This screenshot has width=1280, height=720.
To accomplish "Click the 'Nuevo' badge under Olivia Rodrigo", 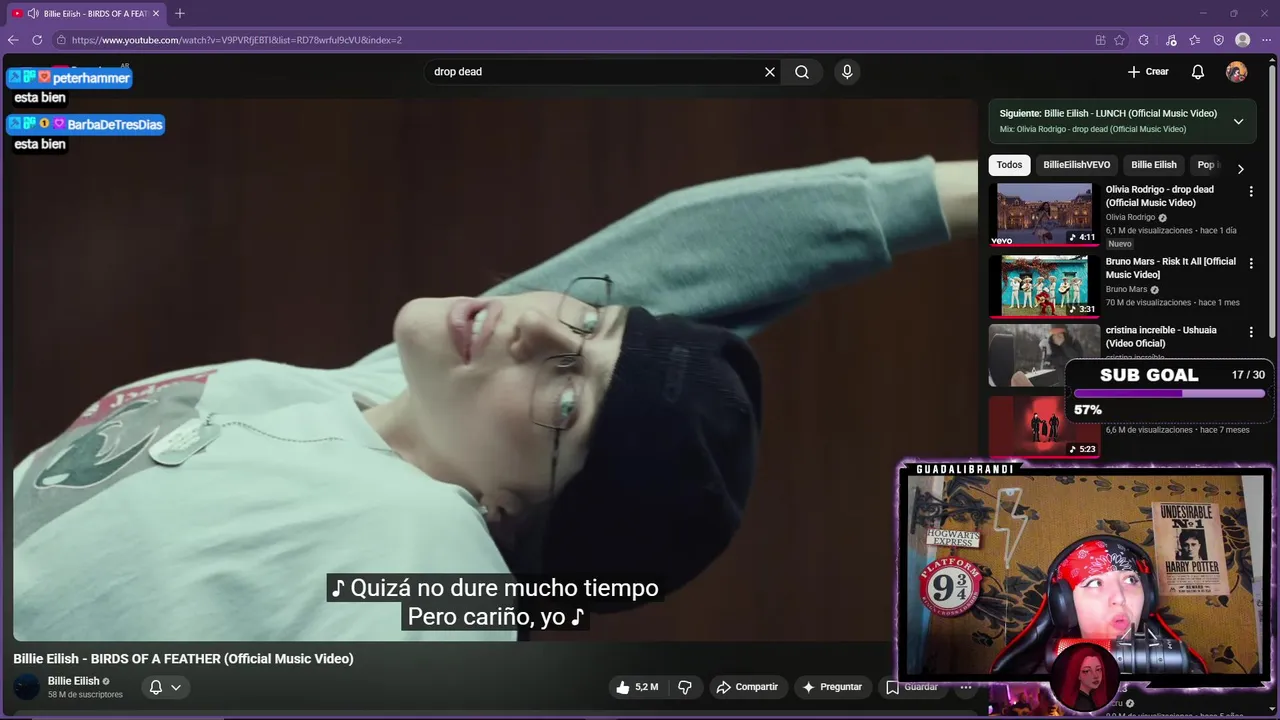I will (1120, 244).
